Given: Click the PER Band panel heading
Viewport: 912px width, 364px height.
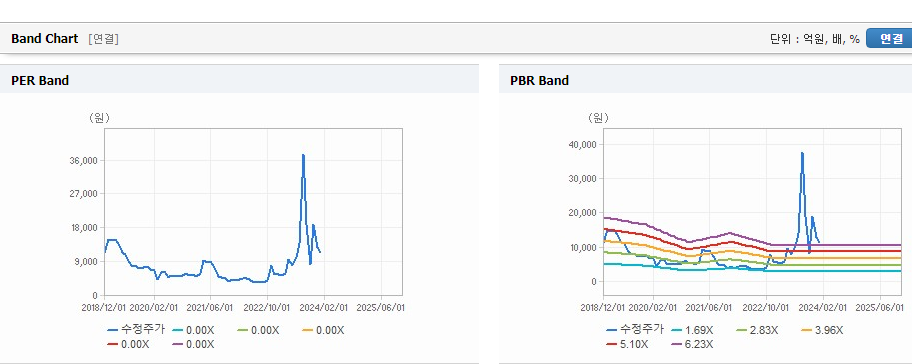Looking at the screenshot, I should tap(40, 81).
